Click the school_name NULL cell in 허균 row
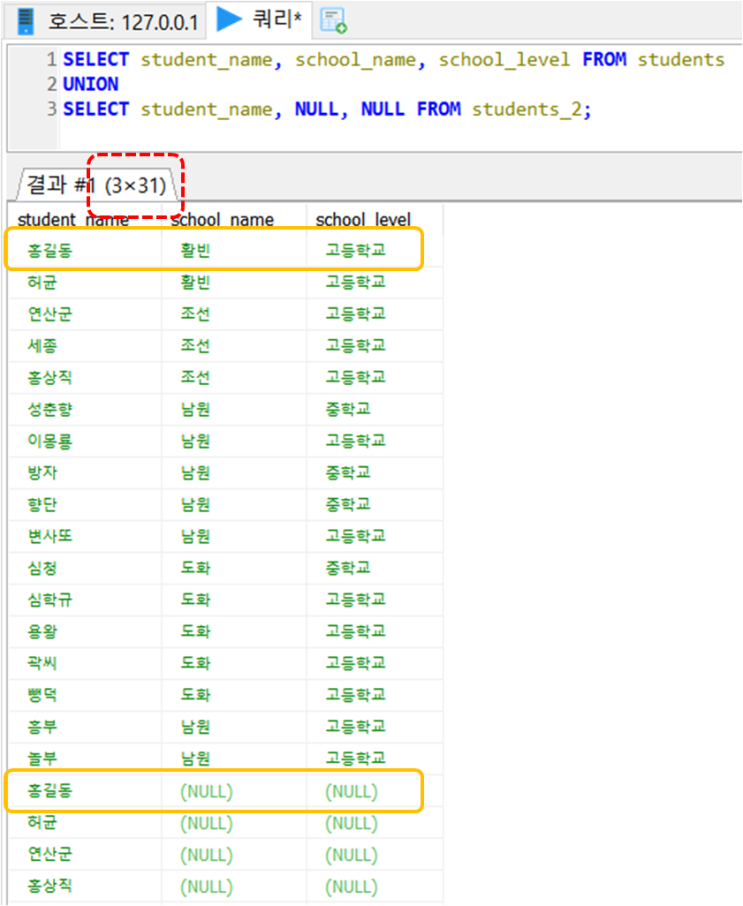 click(x=206, y=823)
